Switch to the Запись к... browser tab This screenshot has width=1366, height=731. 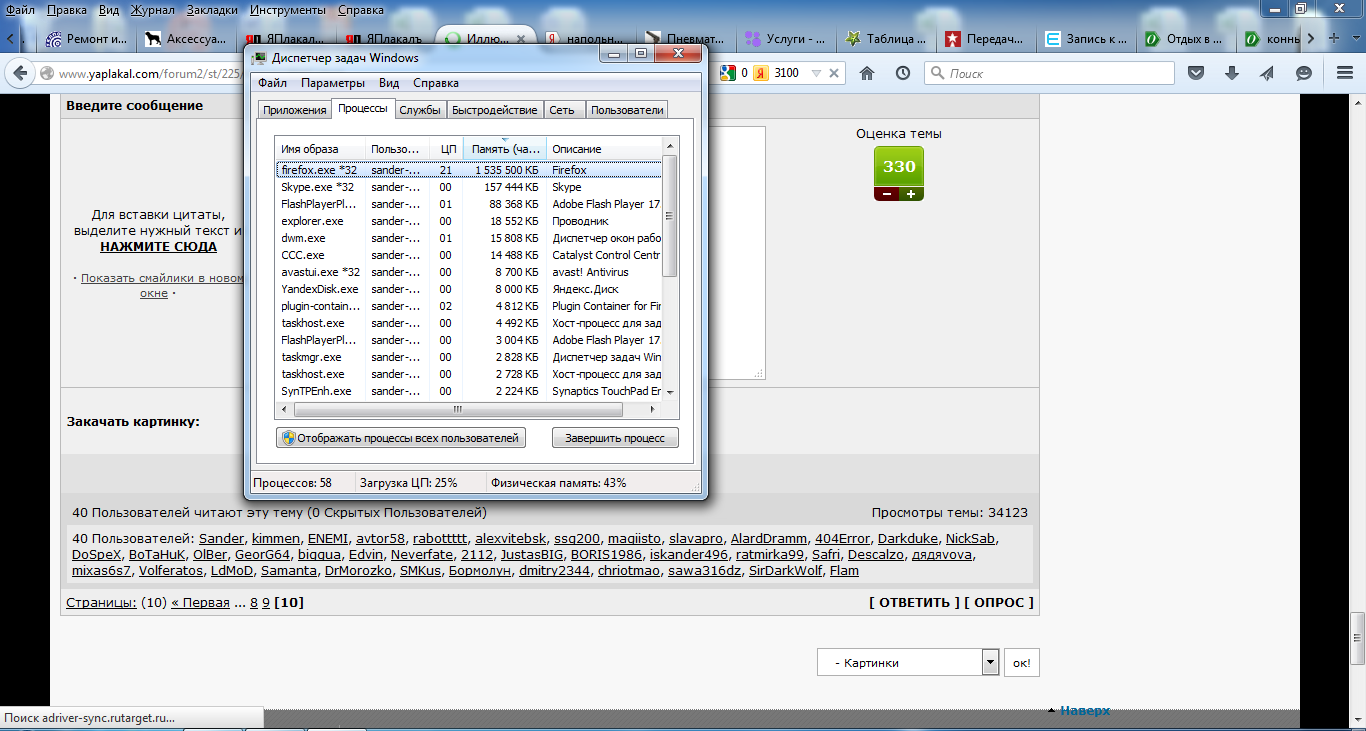click(x=1087, y=39)
